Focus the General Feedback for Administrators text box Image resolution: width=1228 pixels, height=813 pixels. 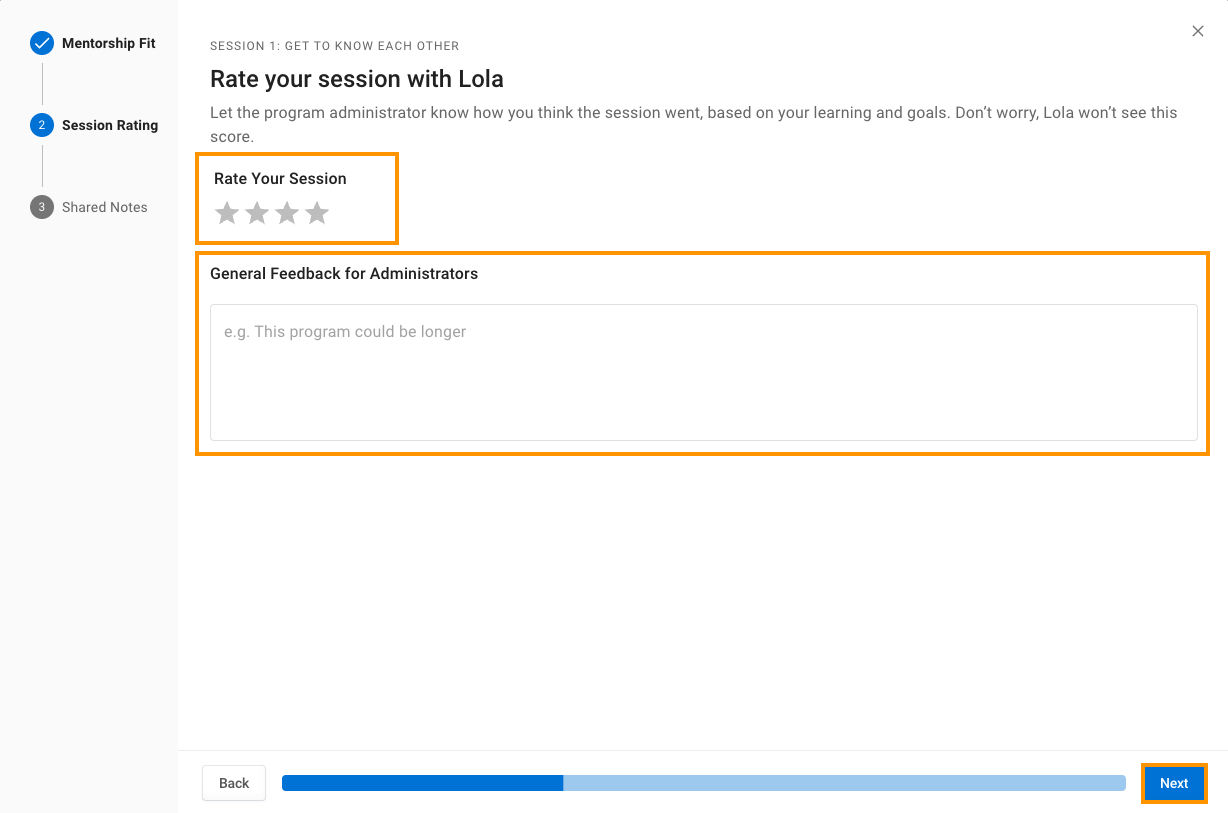point(704,372)
